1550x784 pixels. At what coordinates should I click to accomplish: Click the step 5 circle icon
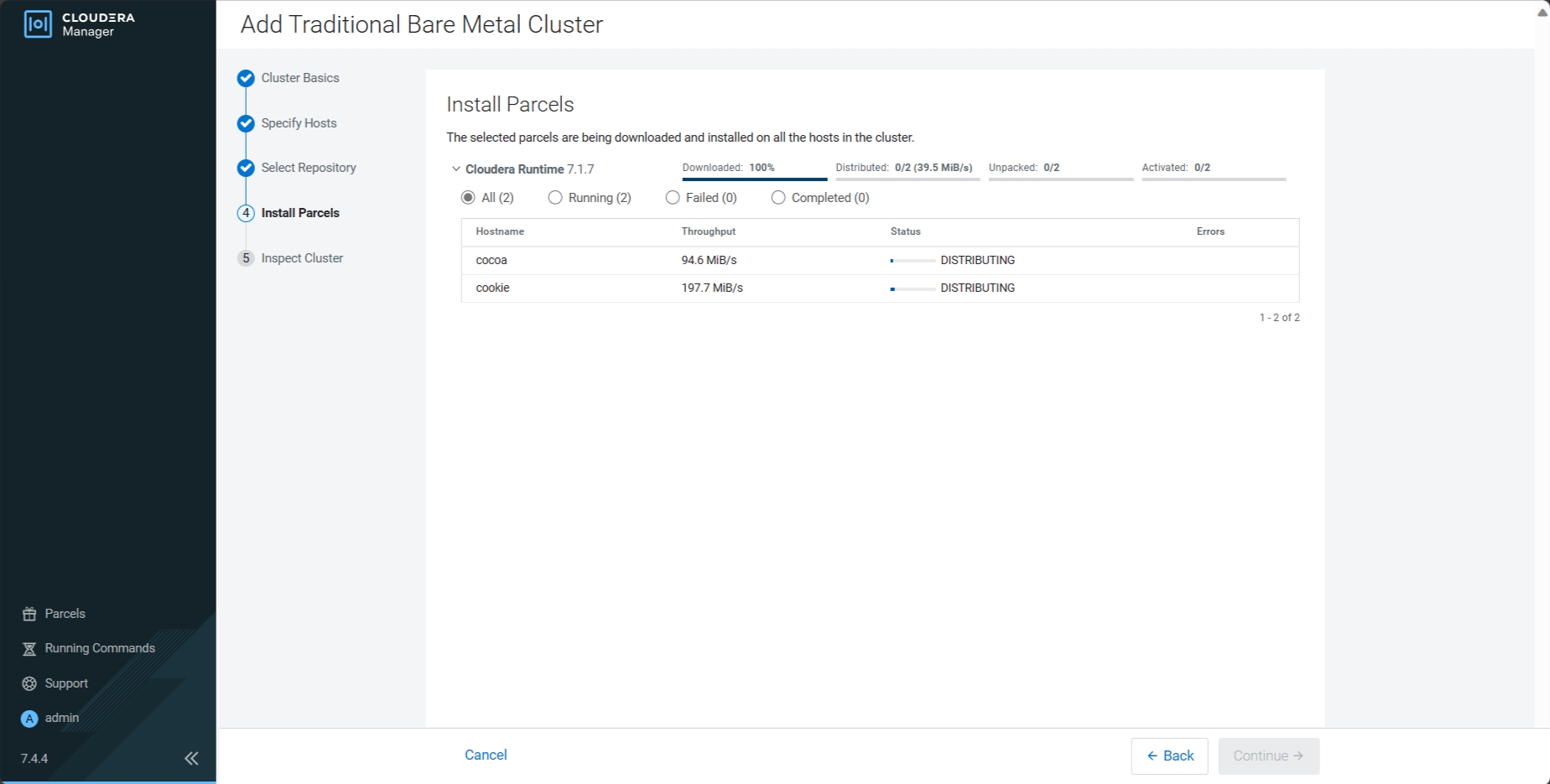(246, 258)
